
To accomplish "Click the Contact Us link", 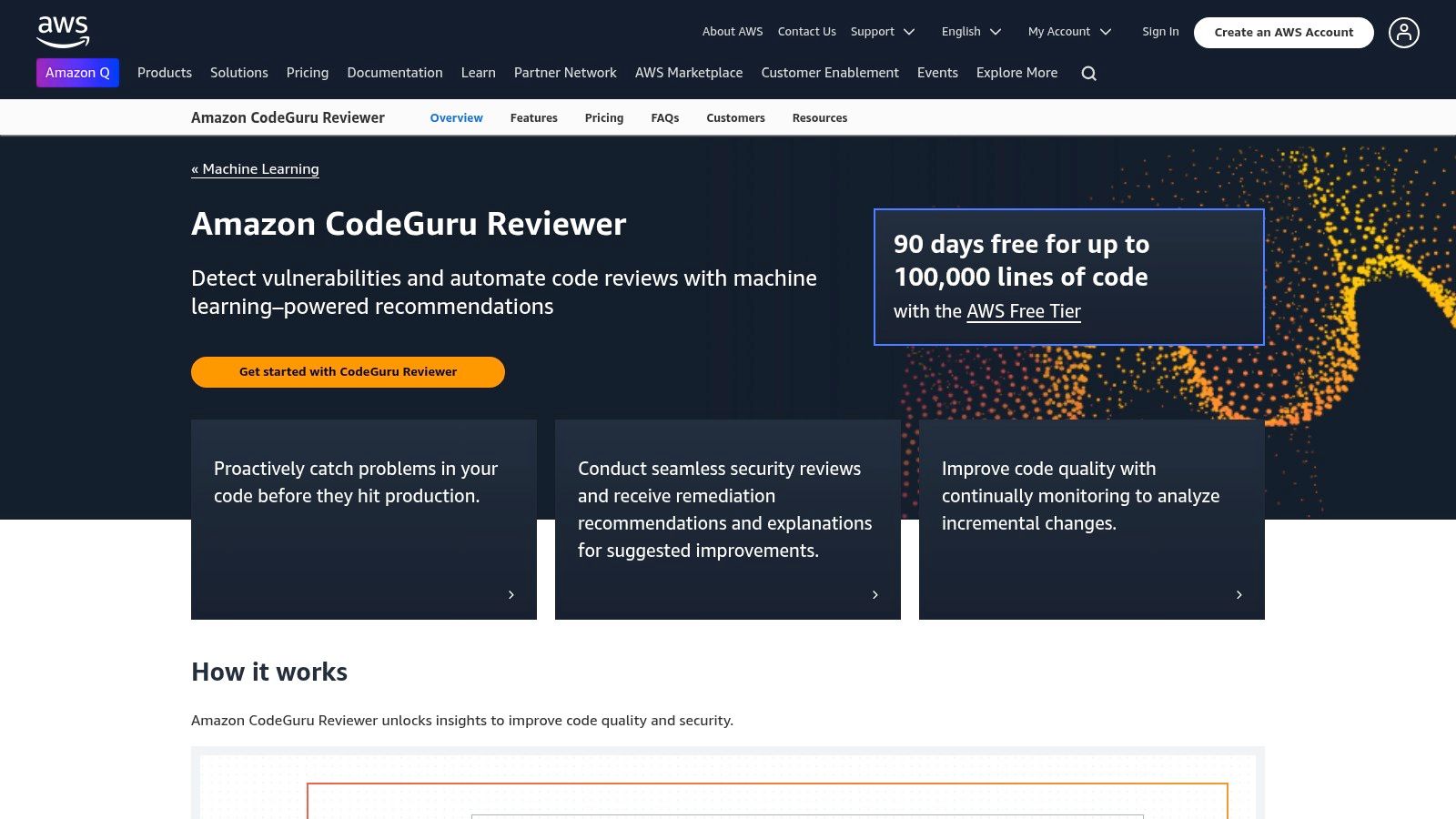I will pyautogui.click(x=807, y=32).
